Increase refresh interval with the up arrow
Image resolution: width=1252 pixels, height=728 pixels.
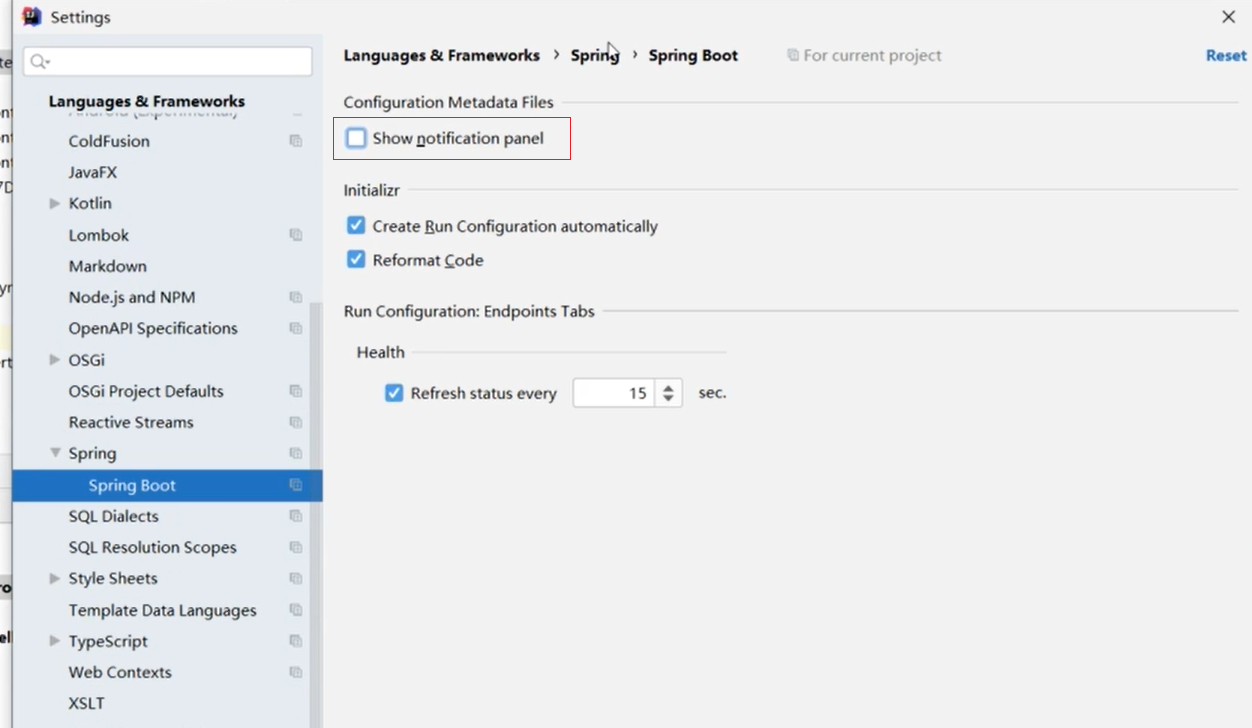coord(668,387)
